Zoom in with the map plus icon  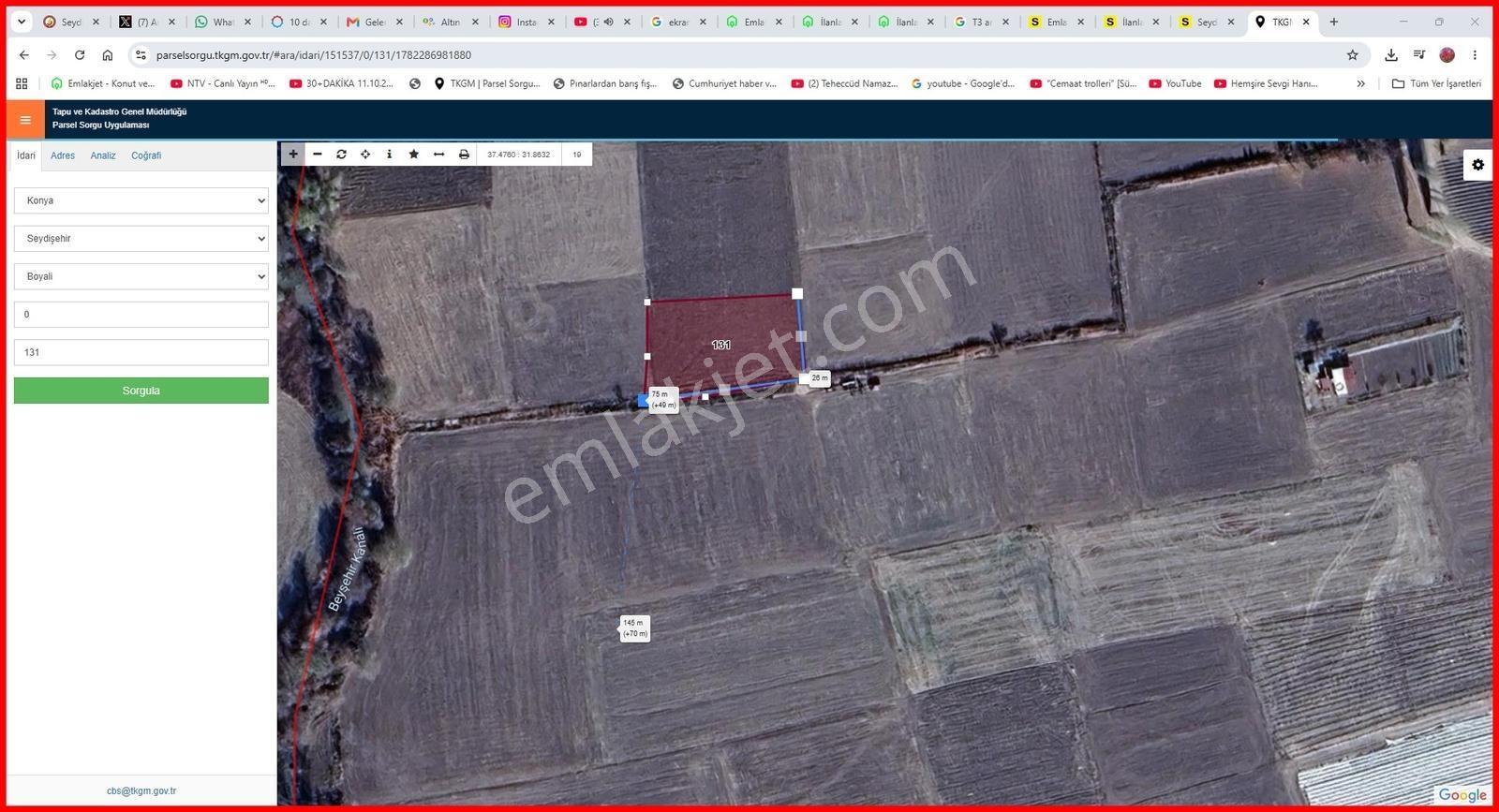[293, 154]
